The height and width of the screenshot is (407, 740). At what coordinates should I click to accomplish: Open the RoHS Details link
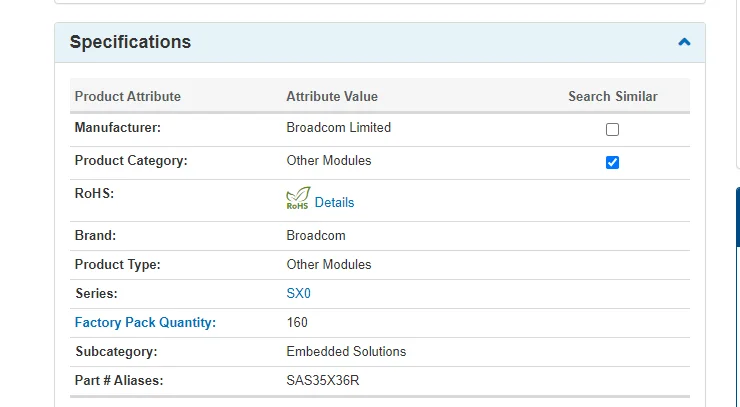tap(334, 202)
